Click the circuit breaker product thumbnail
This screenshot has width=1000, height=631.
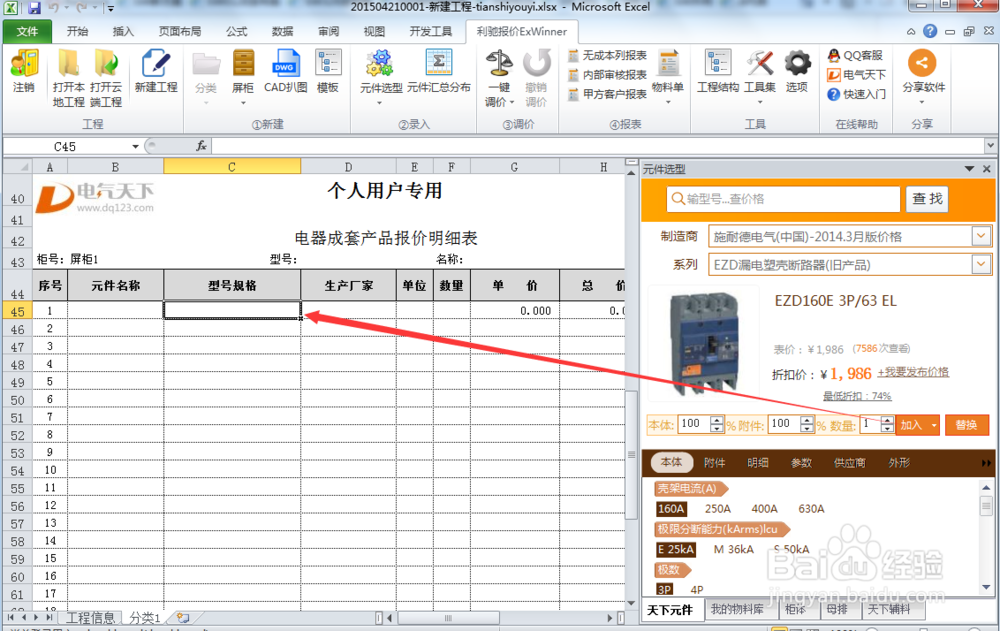point(703,343)
